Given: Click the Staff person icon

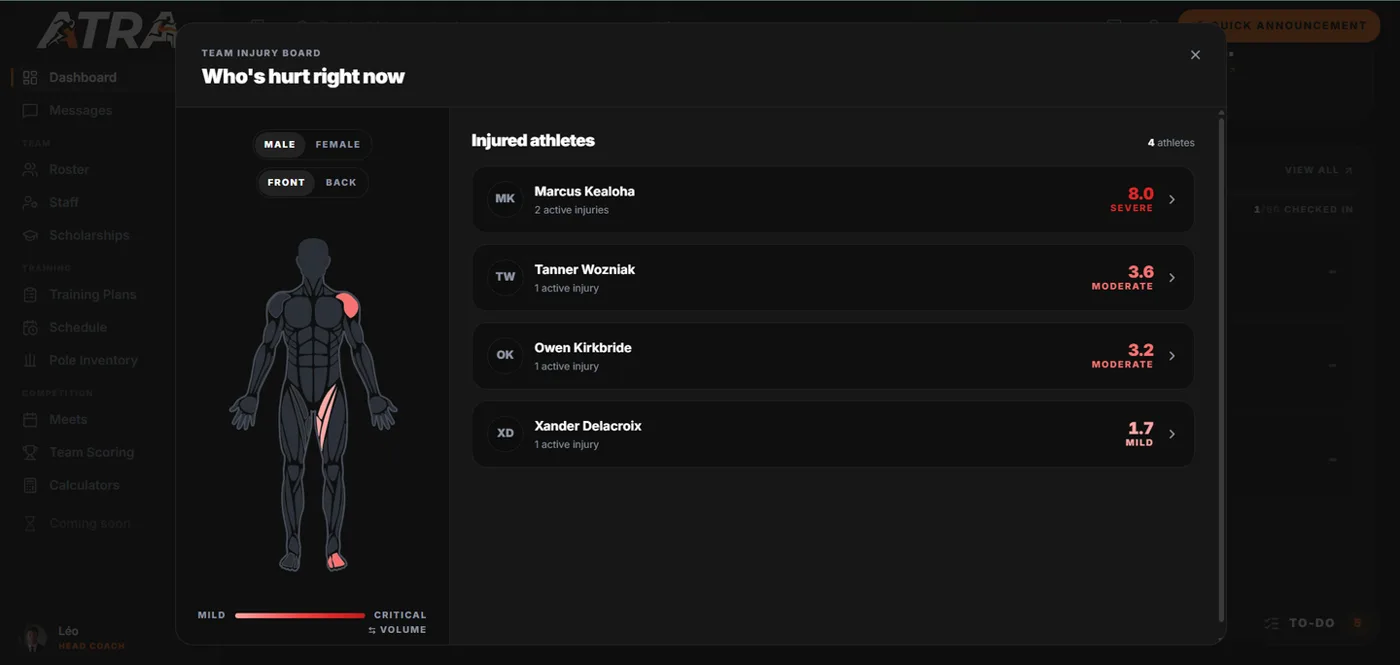Looking at the screenshot, I should 30,202.
